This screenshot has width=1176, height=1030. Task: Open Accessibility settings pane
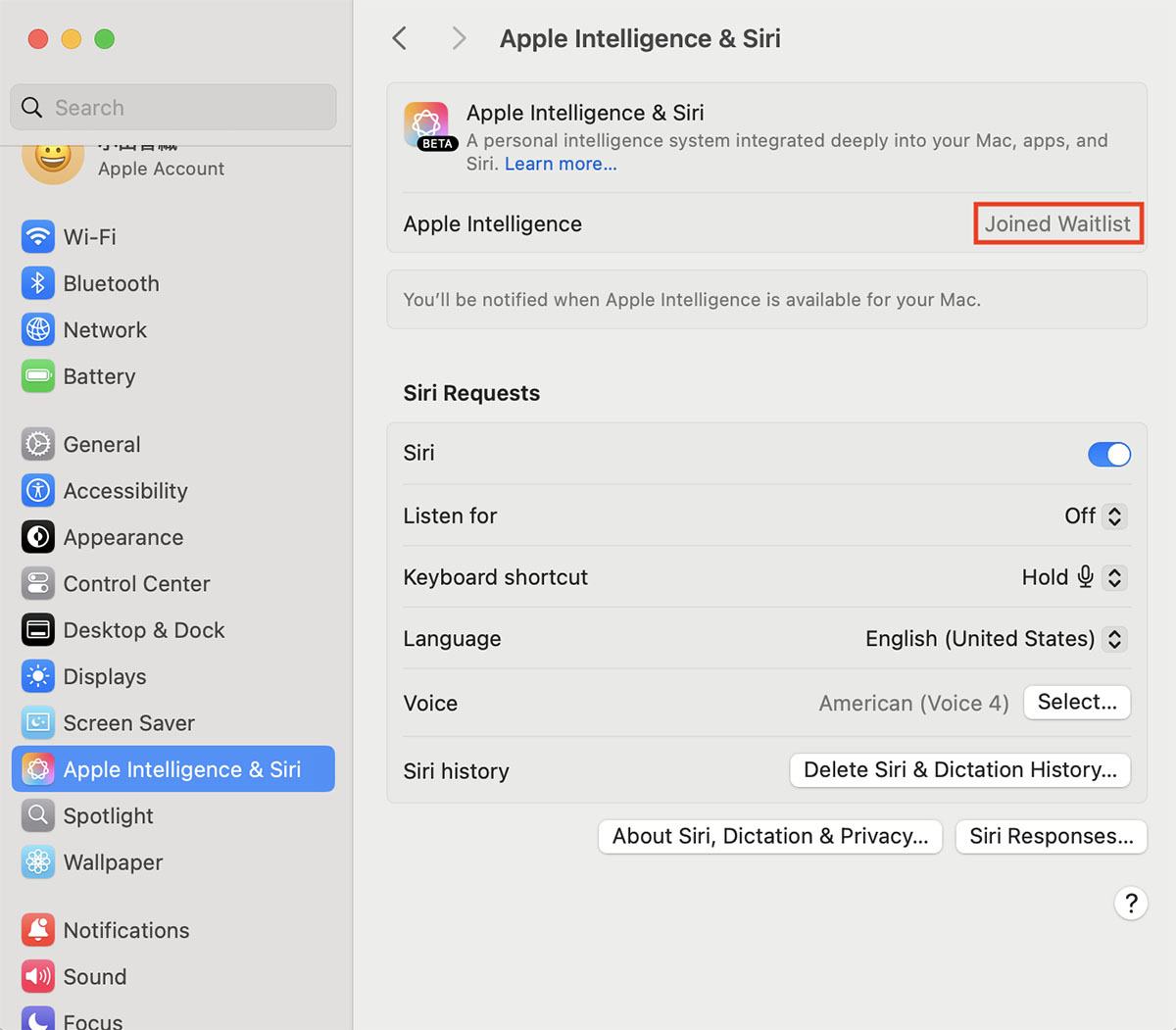coord(173,491)
